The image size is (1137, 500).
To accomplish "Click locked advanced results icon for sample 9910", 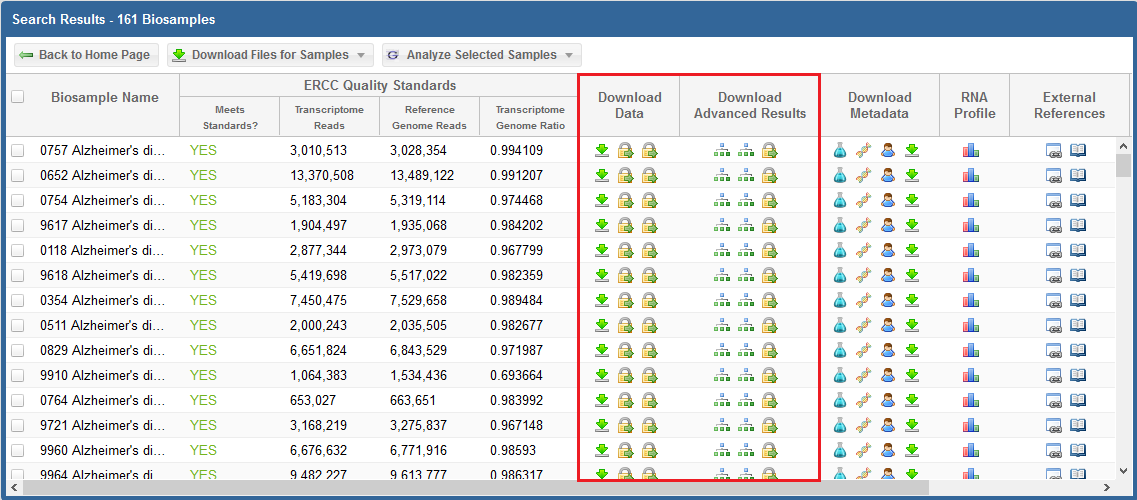I will [x=769, y=375].
